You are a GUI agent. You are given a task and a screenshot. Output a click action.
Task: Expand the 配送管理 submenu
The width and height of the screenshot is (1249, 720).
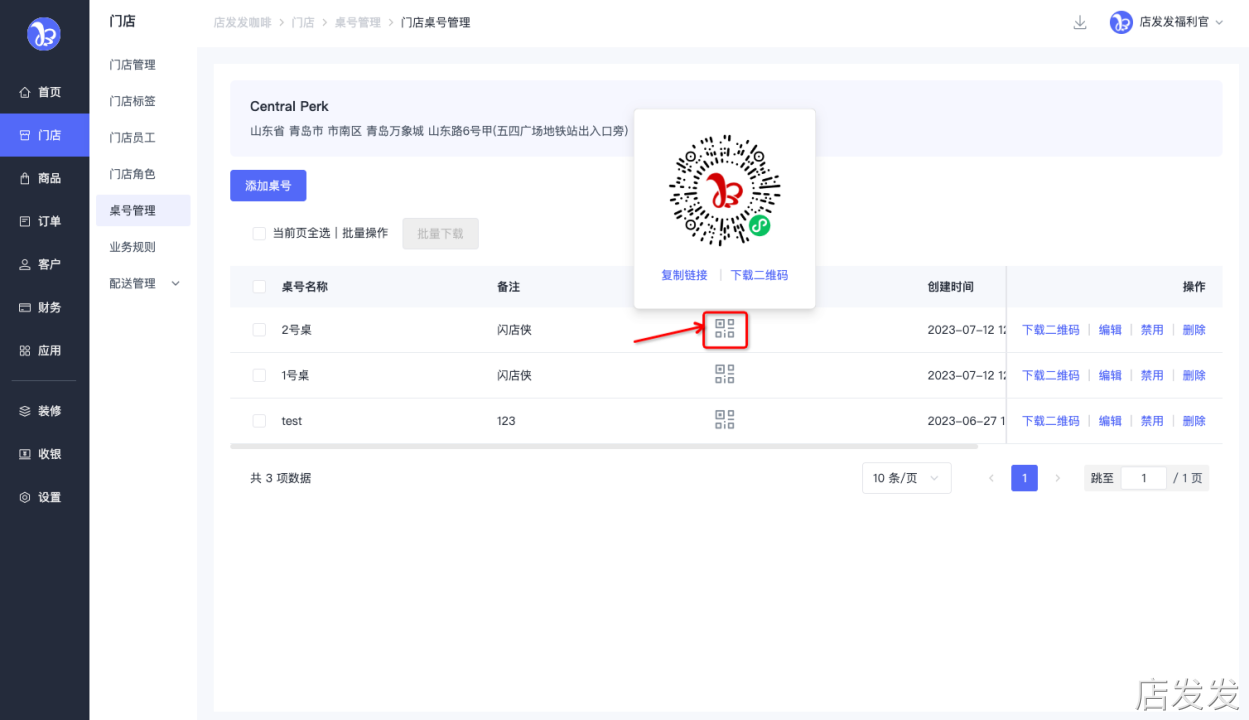tap(143, 283)
